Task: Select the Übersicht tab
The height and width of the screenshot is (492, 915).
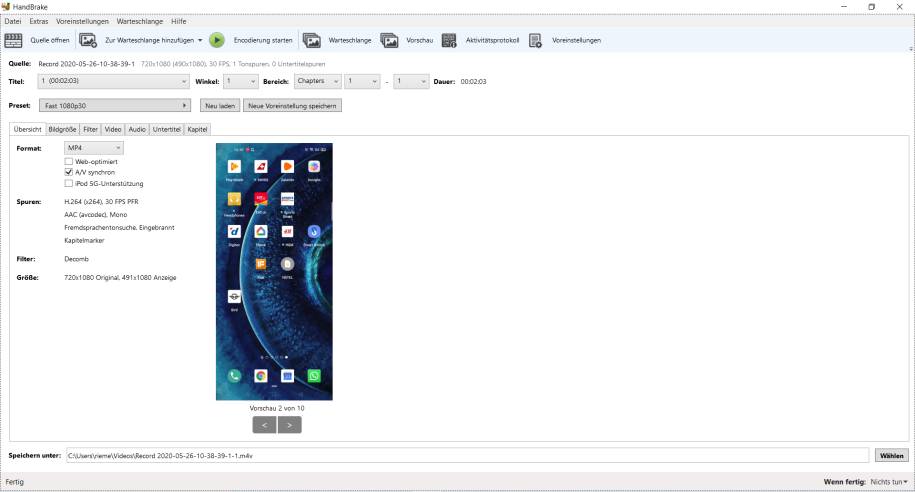Action: 28,129
